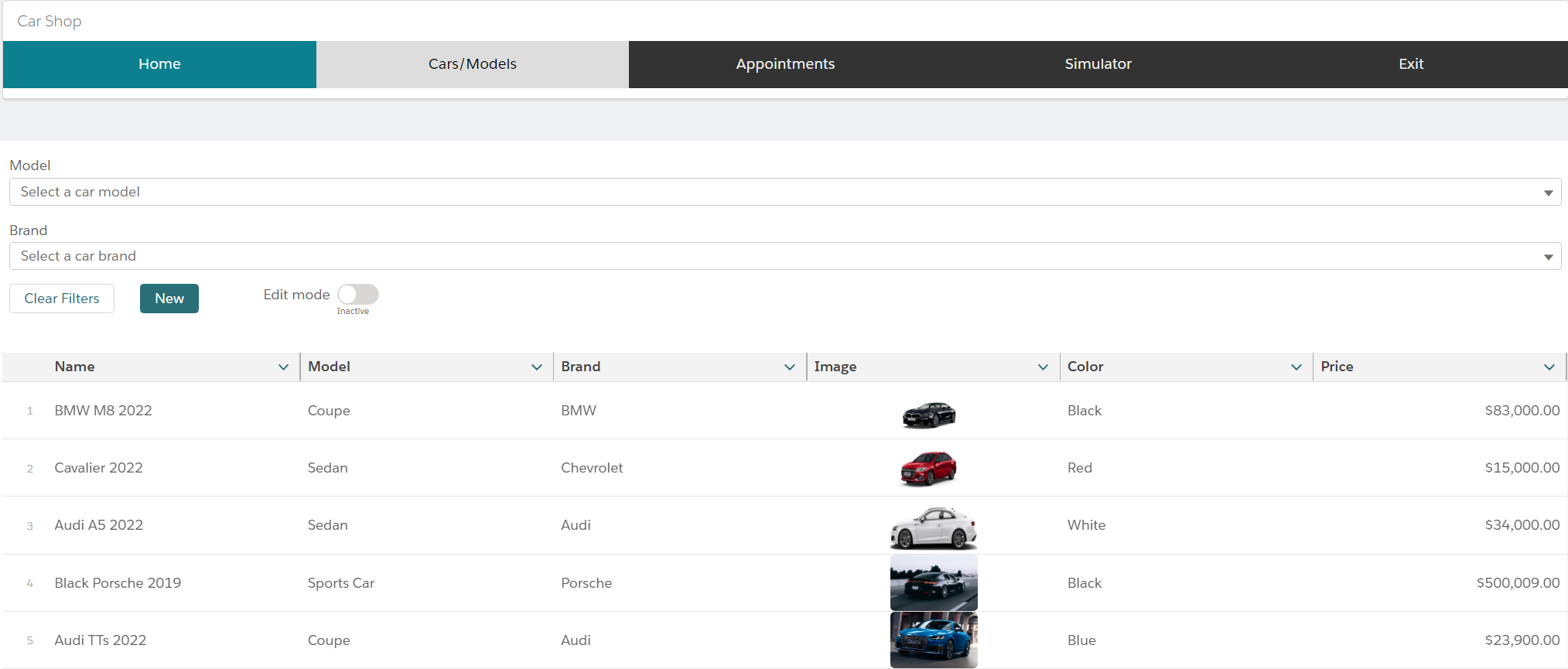Viewport: 1568px width, 669px height.
Task: Switch to the Cars/Models tab
Action: [x=473, y=64]
